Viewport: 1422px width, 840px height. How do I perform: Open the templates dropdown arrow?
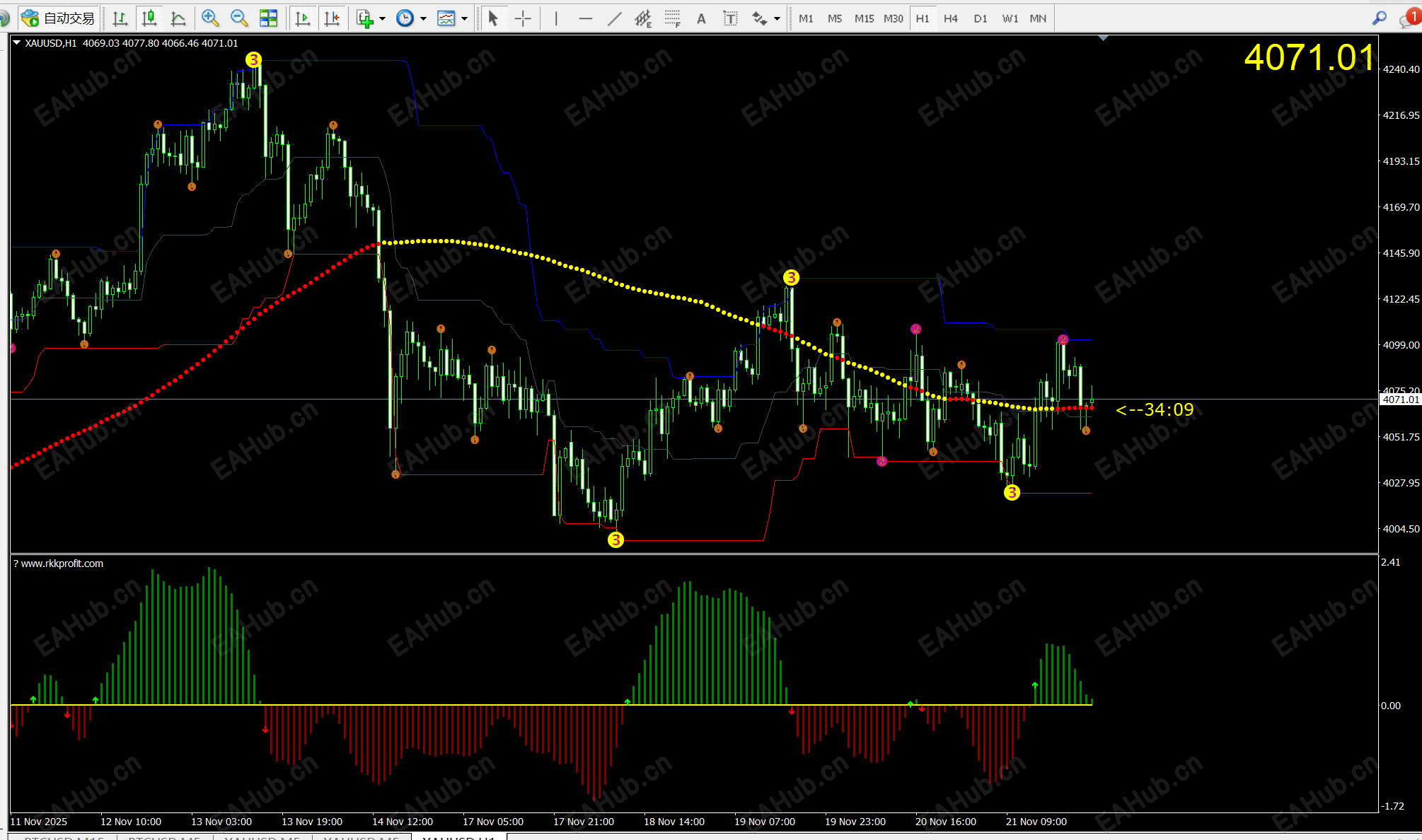pos(465,18)
